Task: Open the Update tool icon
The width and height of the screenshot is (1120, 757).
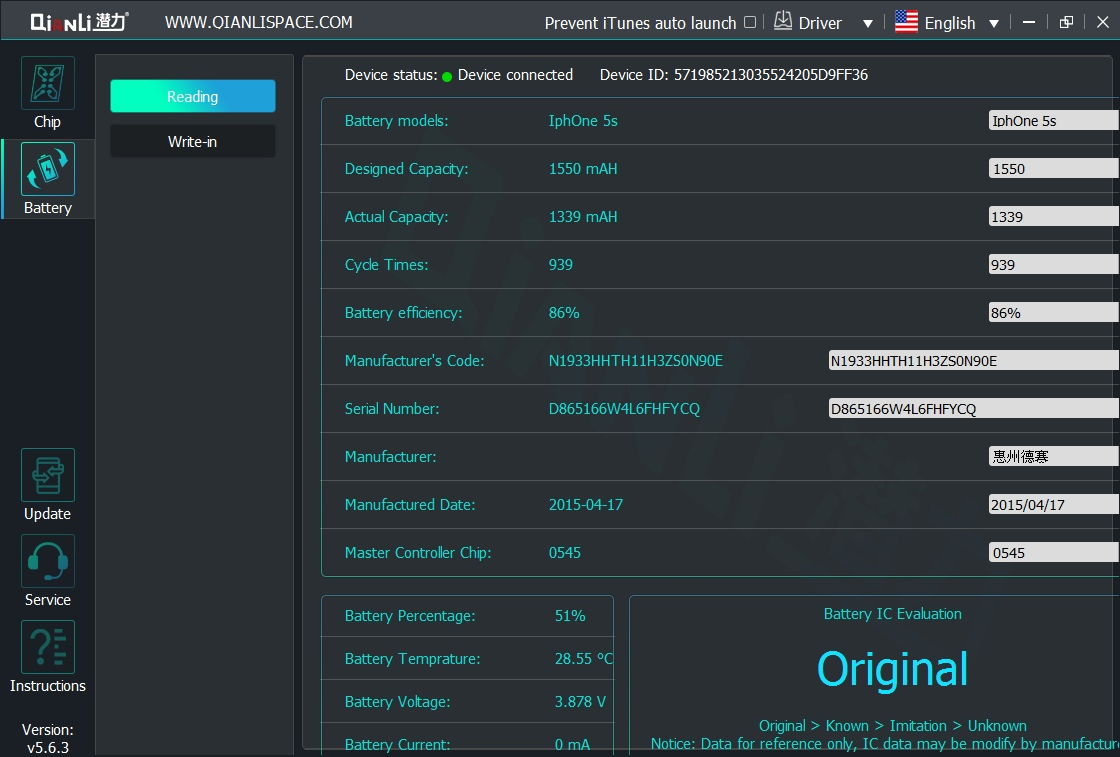Action: tap(48, 475)
